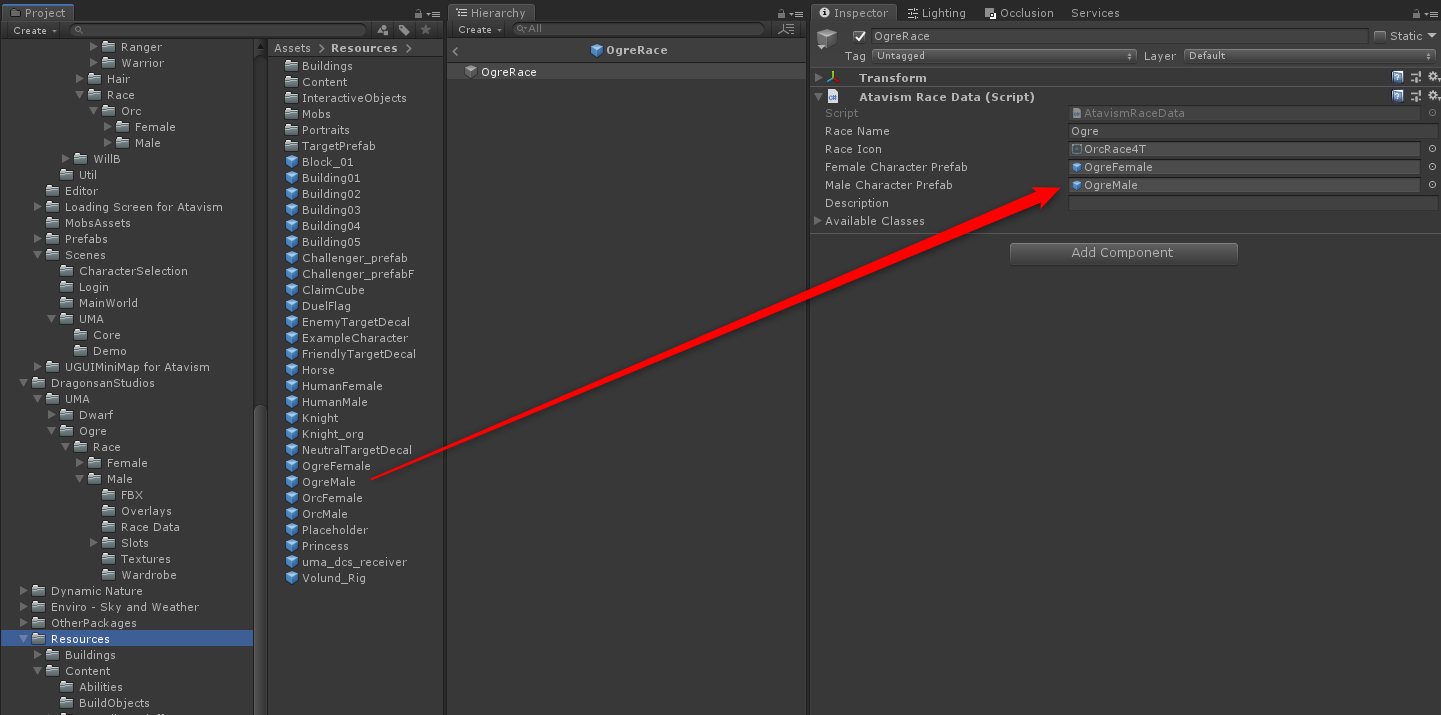This screenshot has height=715, width=1441.
Task: Click the Transform component help icon
Action: tap(1398, 78)
